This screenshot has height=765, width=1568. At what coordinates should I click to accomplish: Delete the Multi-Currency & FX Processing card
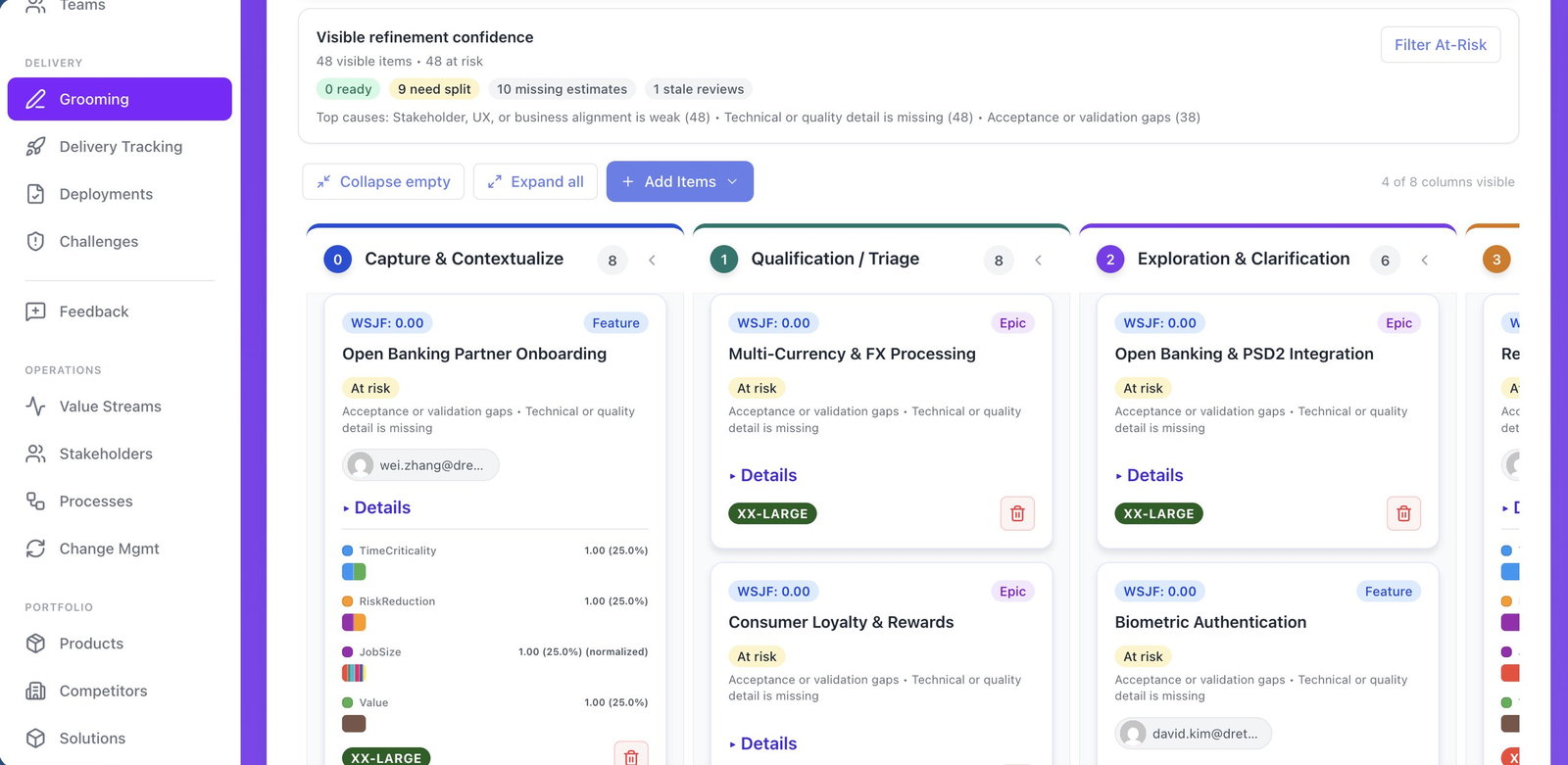[x=1017, y=513]
